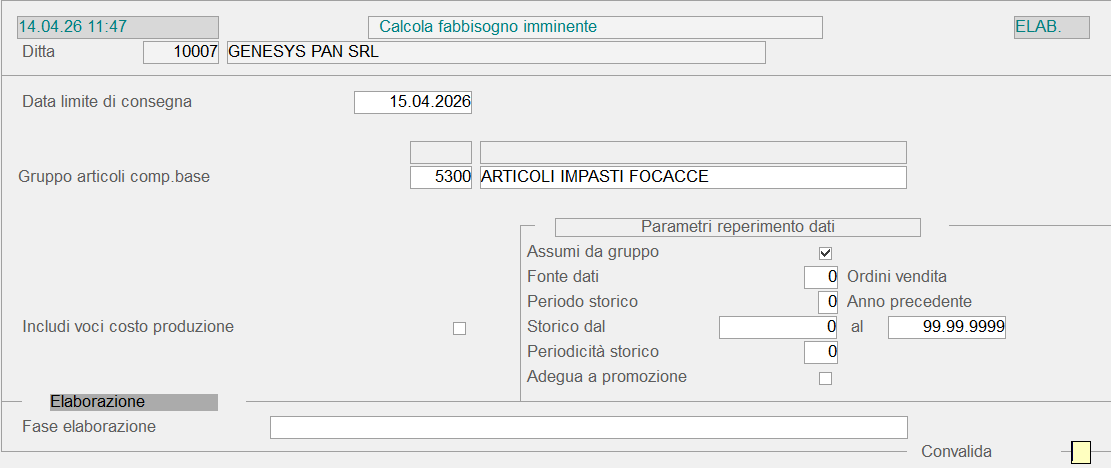Click the Fase elaborazione text field

point(588,428)
